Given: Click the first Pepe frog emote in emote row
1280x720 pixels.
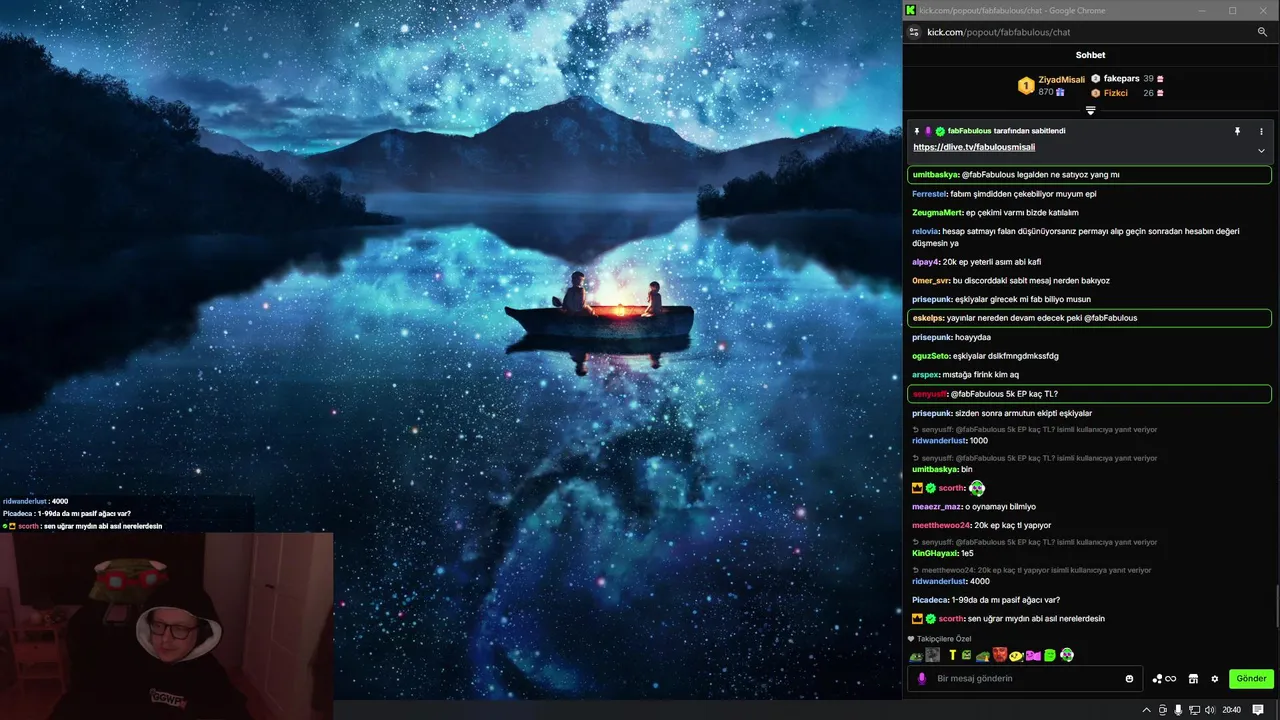Looking at the screenshot, I should coord(916,656).
